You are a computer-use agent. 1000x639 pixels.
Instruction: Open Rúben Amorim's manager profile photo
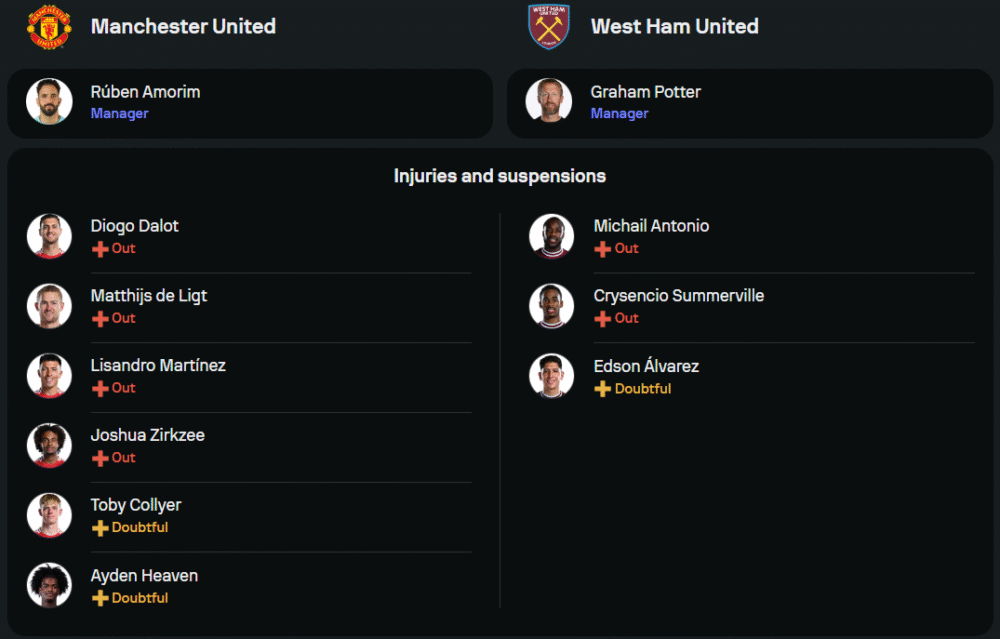(49, 102)
